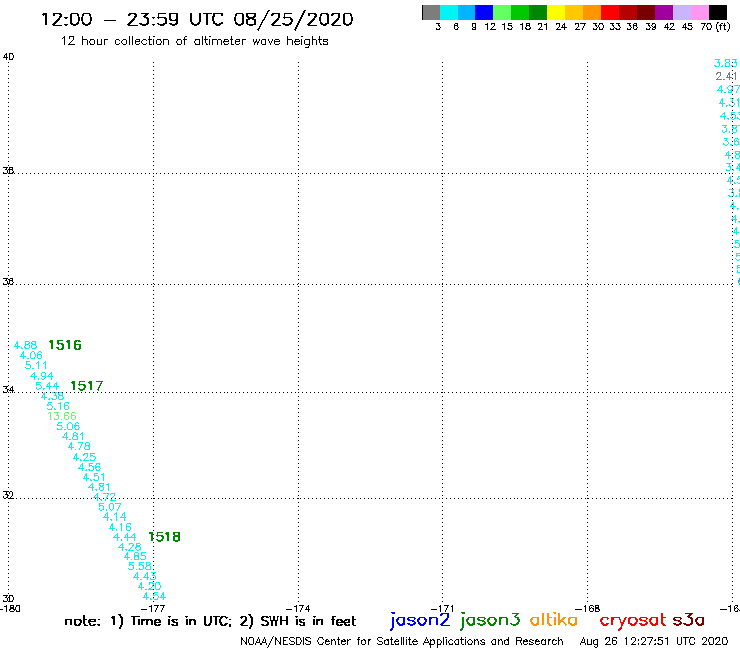Click the (ft) unit label in legend
The image size is (740, 650).
tap(722, 27)
